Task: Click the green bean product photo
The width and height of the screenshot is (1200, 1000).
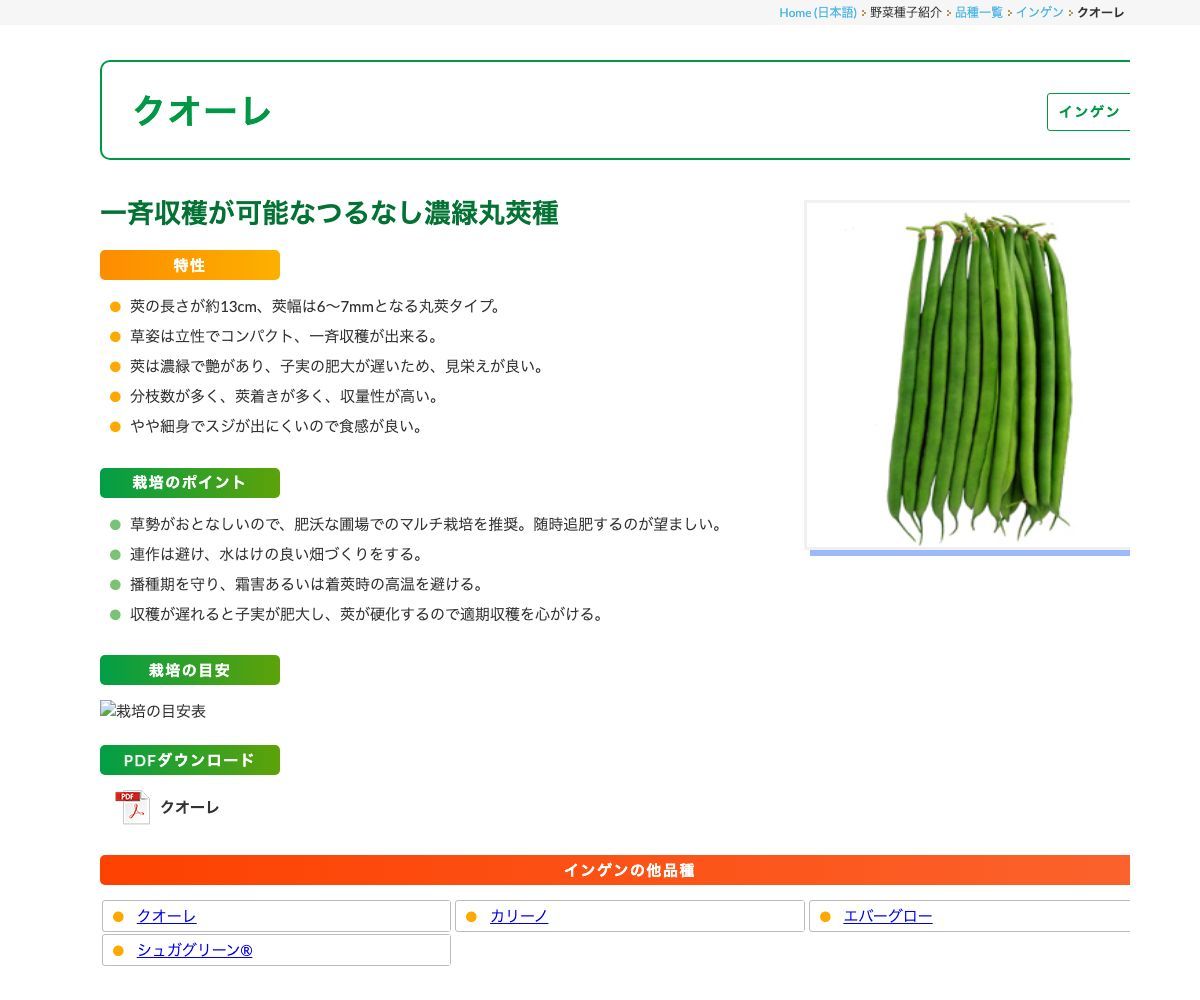Action: point(970,375)
